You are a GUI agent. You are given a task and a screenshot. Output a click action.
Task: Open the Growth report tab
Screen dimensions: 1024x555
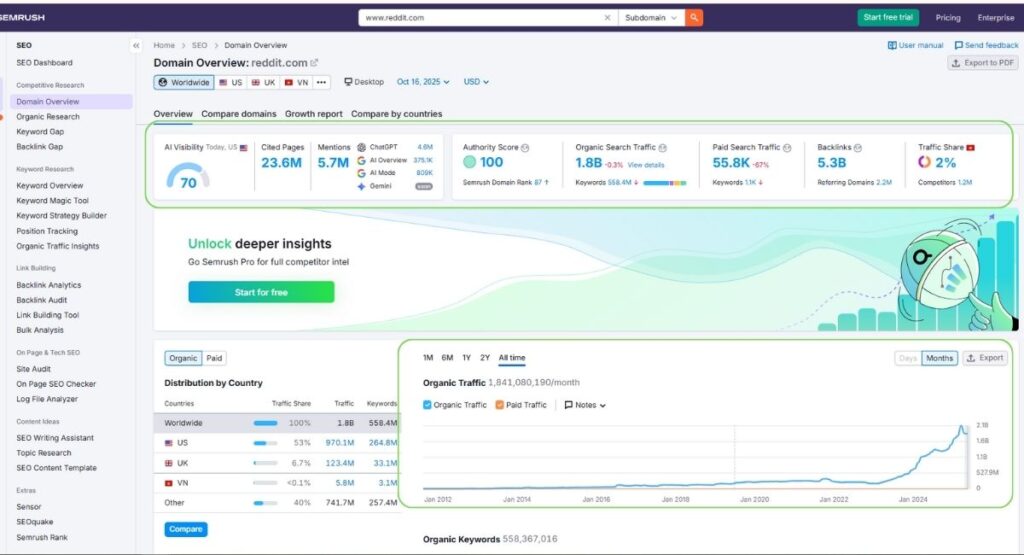click(x=313, y=114)
